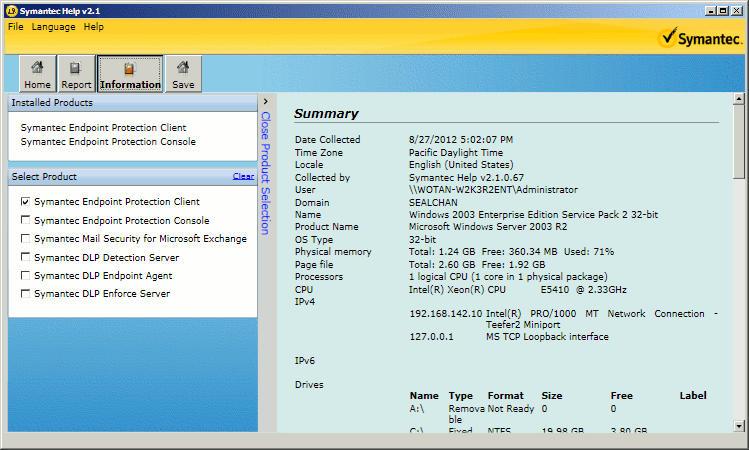Click the Summary heading
Image resolution: width=749 pixels, height=450 pixels.
click(326, 114)
